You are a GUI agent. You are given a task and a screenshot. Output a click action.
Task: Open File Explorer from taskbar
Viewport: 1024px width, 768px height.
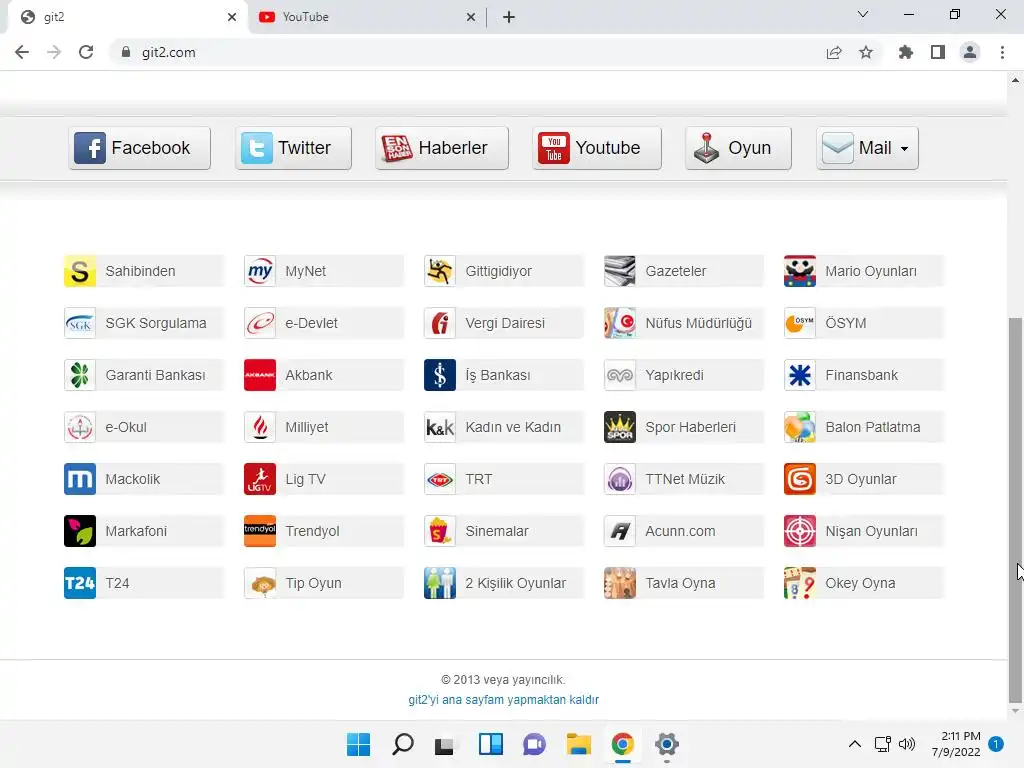pyautogui.click(x=579, y=744)
